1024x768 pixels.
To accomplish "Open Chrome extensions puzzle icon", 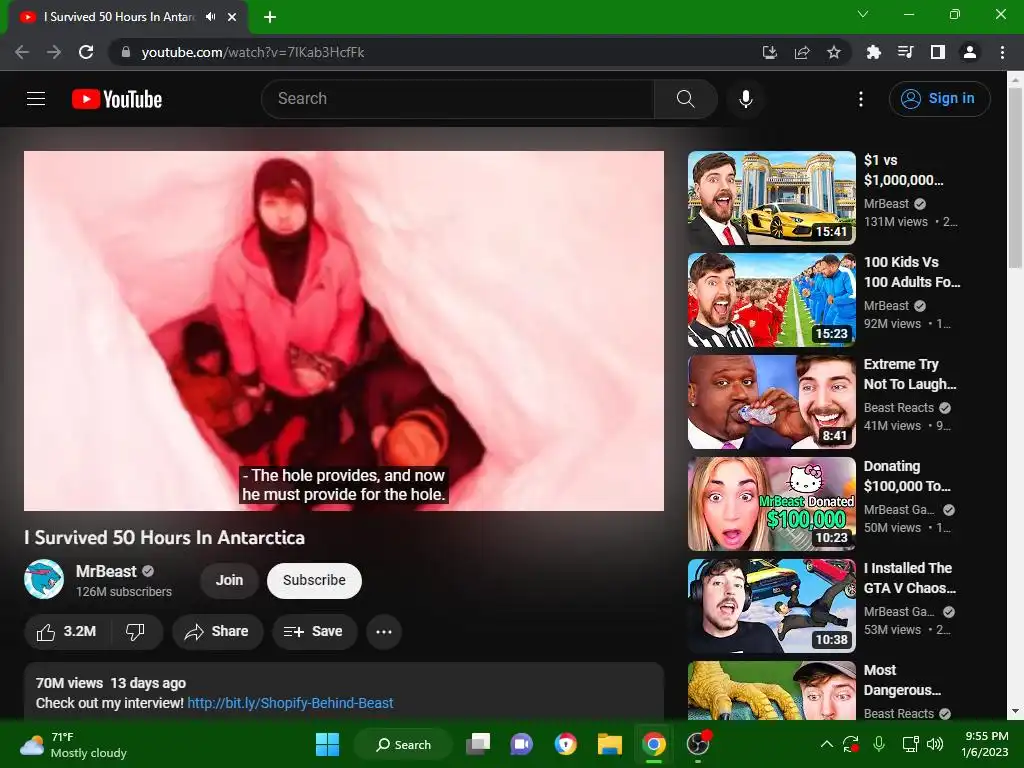I will click(873, 52).
